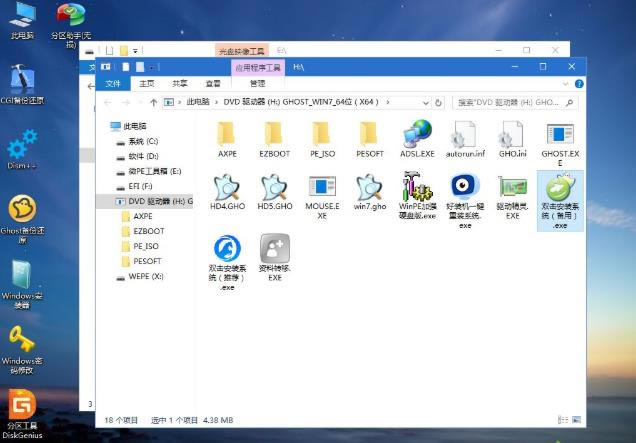Select the 资料转移.EXE icon

pyautogui.click(x=275, y=253)
